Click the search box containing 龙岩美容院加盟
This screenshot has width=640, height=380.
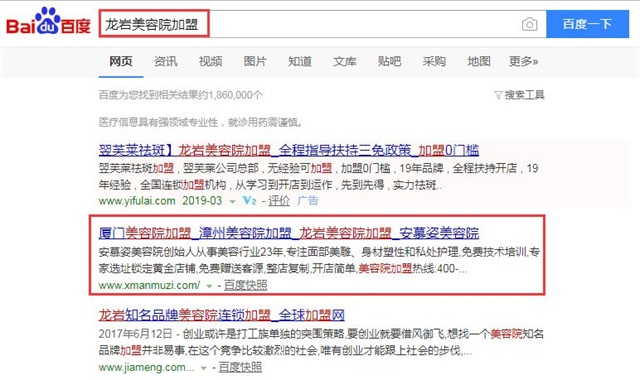pyautogui.click(x=322, y=24)
